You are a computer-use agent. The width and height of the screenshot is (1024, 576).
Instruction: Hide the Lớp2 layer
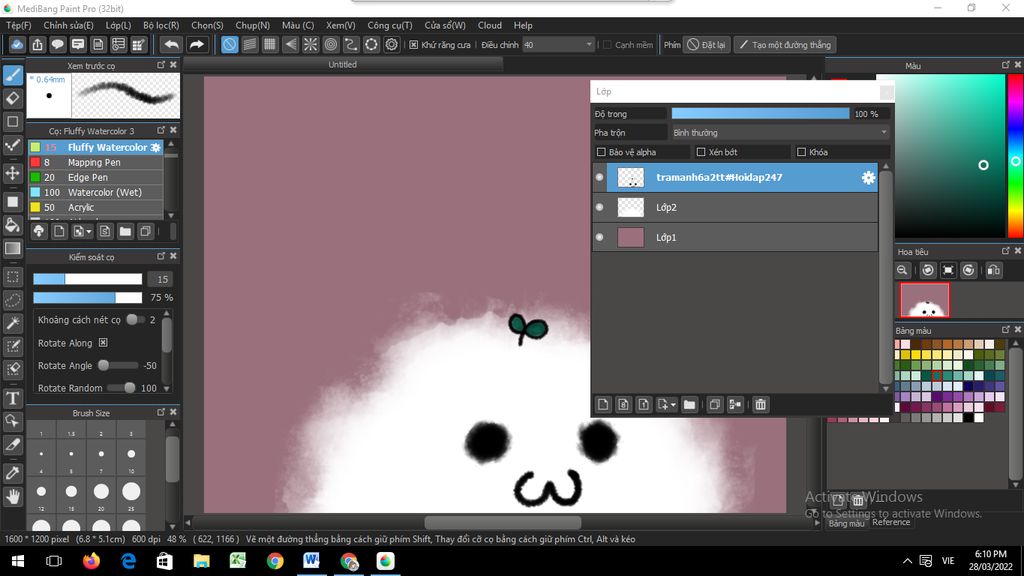(600, 208)
